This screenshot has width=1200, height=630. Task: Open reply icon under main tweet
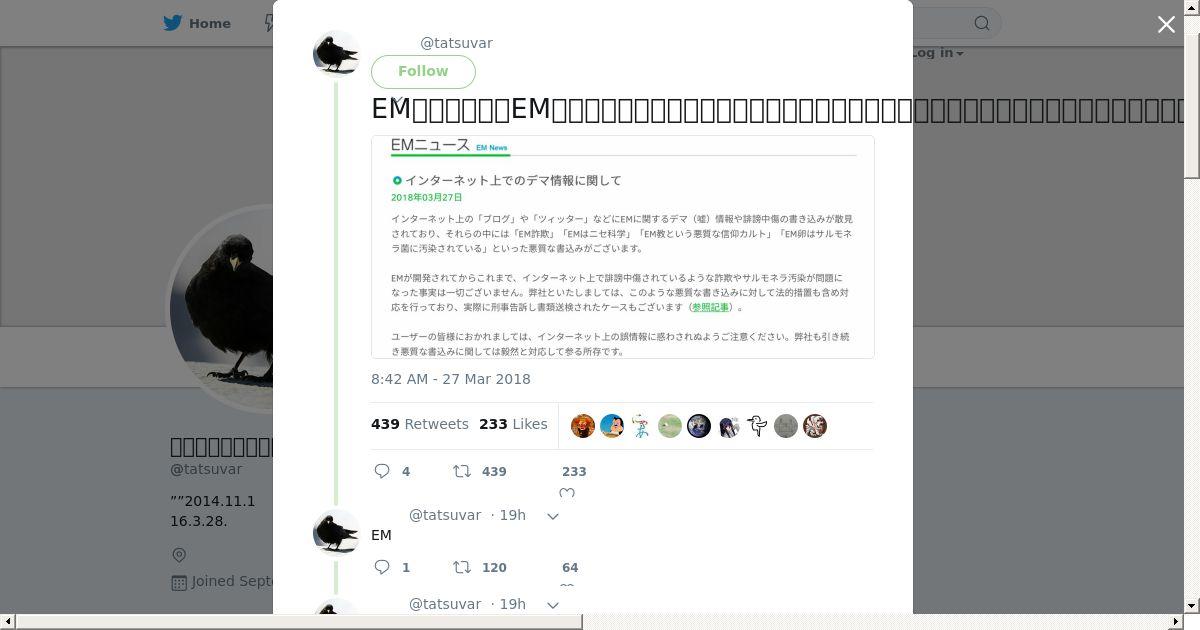(382, 471)
